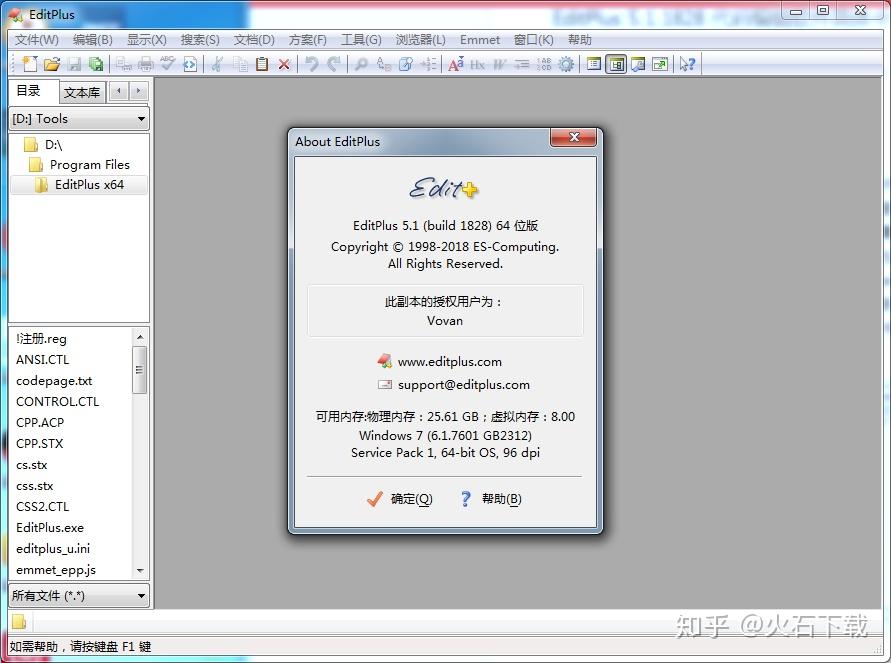Image resolution: width=891 pixels, height=663 pixels.
Task: Open the Emmet menu
Action: [480, 40]
